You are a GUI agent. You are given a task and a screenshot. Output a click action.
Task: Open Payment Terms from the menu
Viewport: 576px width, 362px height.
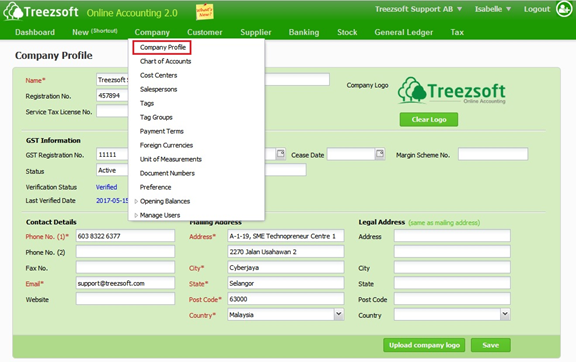pos(162,131)
